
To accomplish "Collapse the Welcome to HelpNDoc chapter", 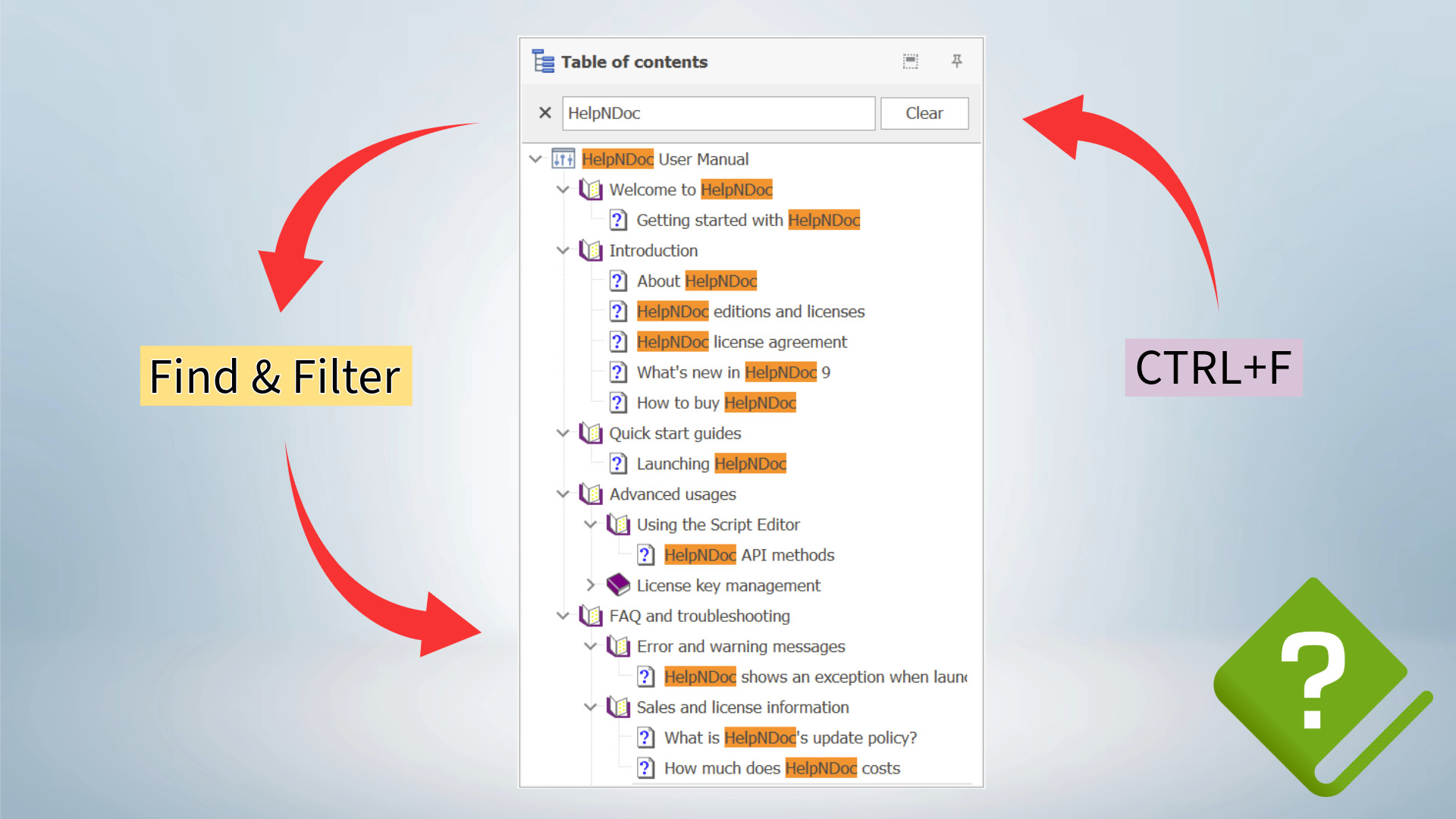I will (563, 190).
